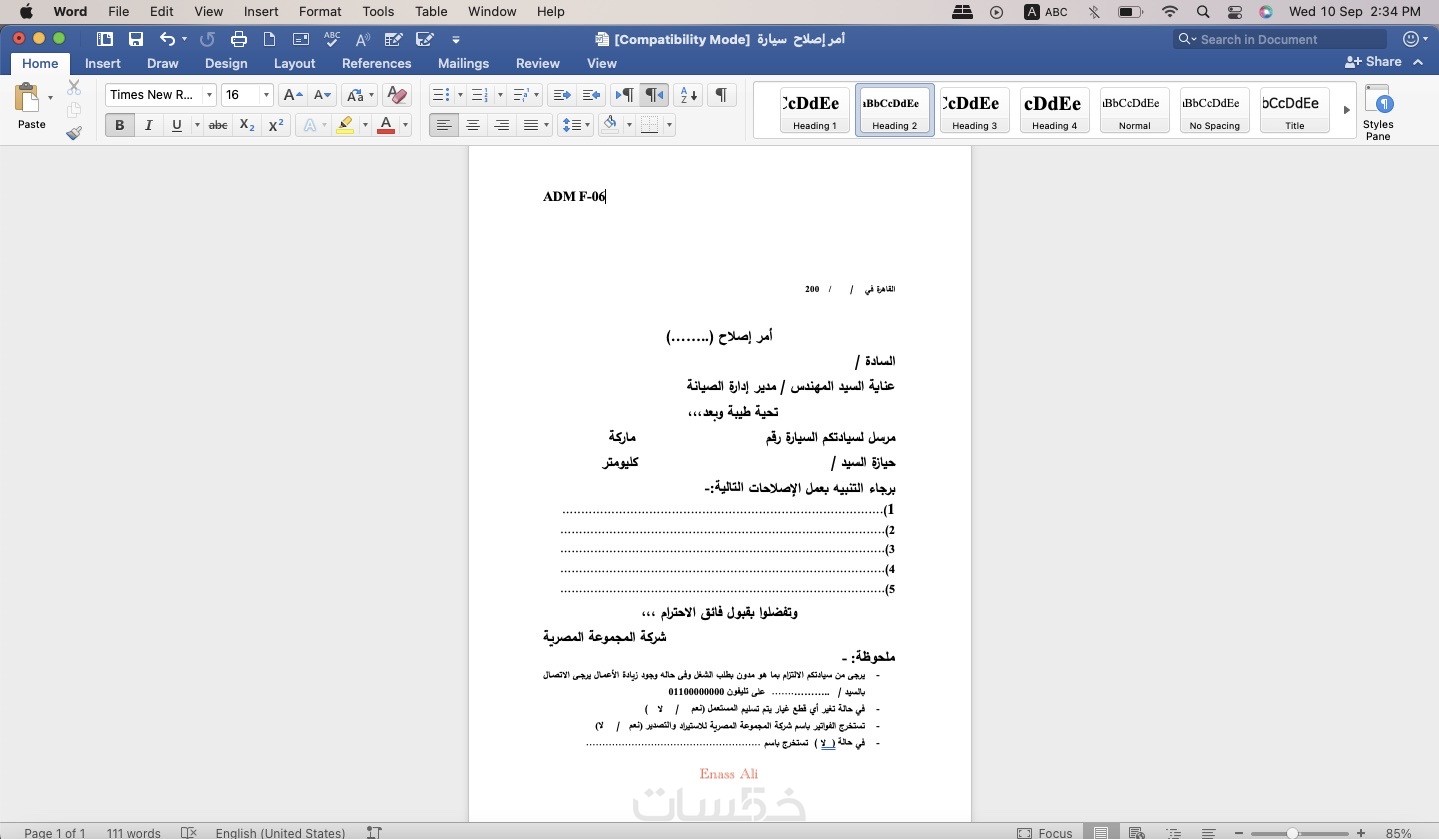Apply Superscript X2 formatting
This screenshot has width=1439, height=839.
[276, 125]
